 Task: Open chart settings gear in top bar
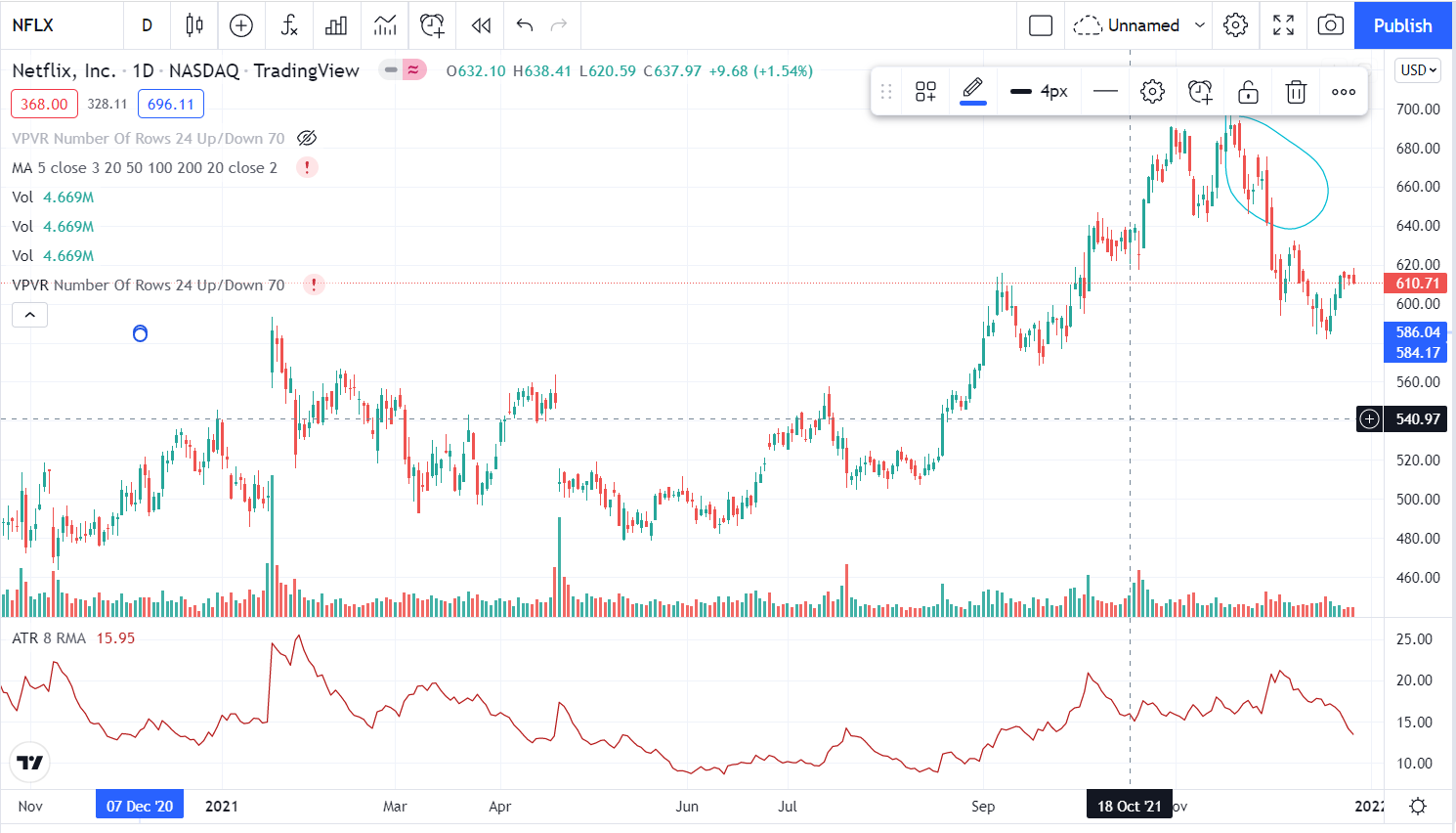1235,25
